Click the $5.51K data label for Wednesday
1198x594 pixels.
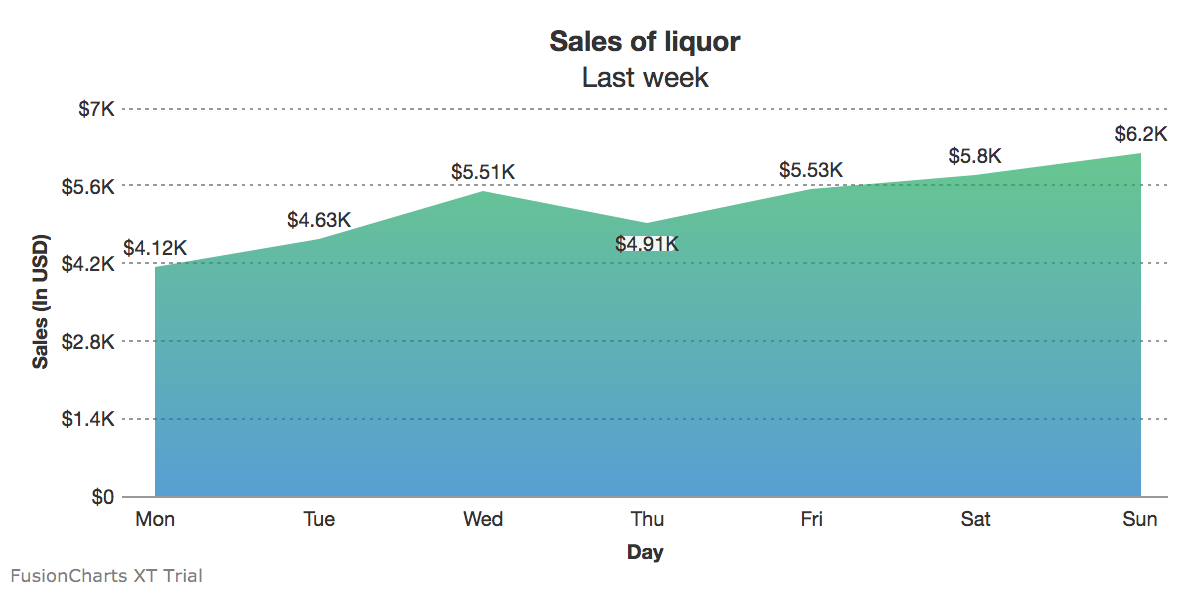pos(483,172)
